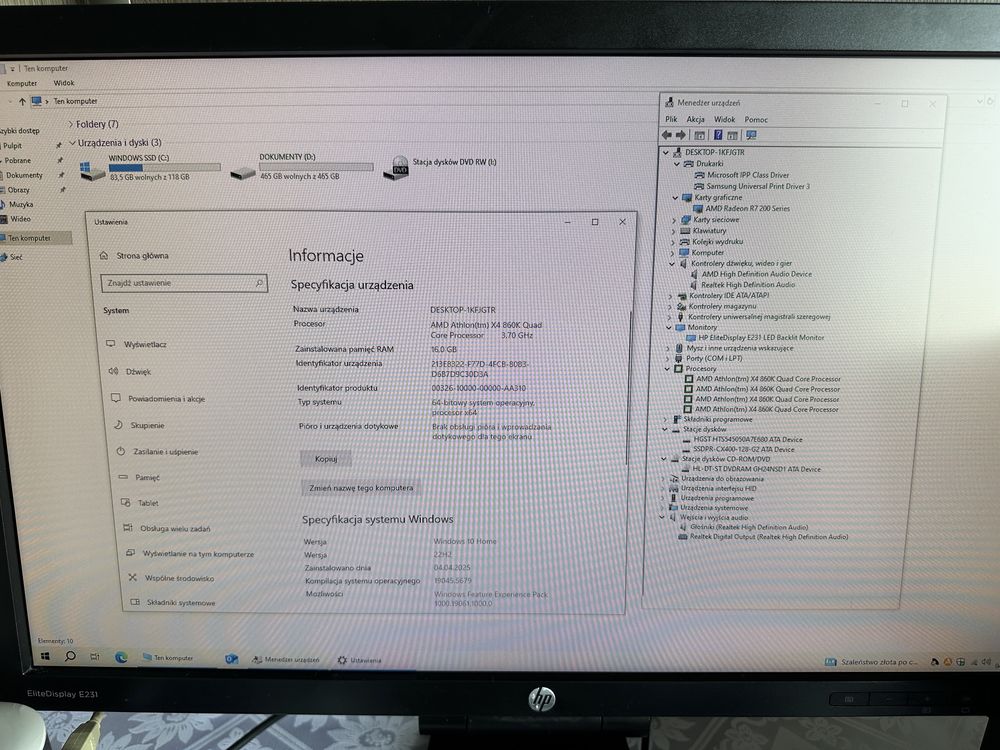Select Pobrane in Explorer sidebar
Image resolution: width=1000 pixels, height=750 pixels.
(18, 161)
